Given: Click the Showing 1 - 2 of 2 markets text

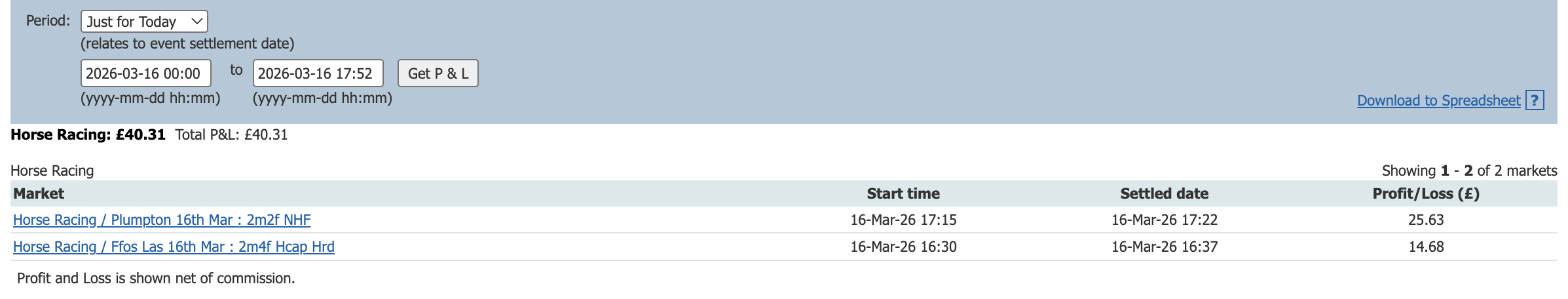Looking at the screenshot, I should click(x=1469, y=170).
